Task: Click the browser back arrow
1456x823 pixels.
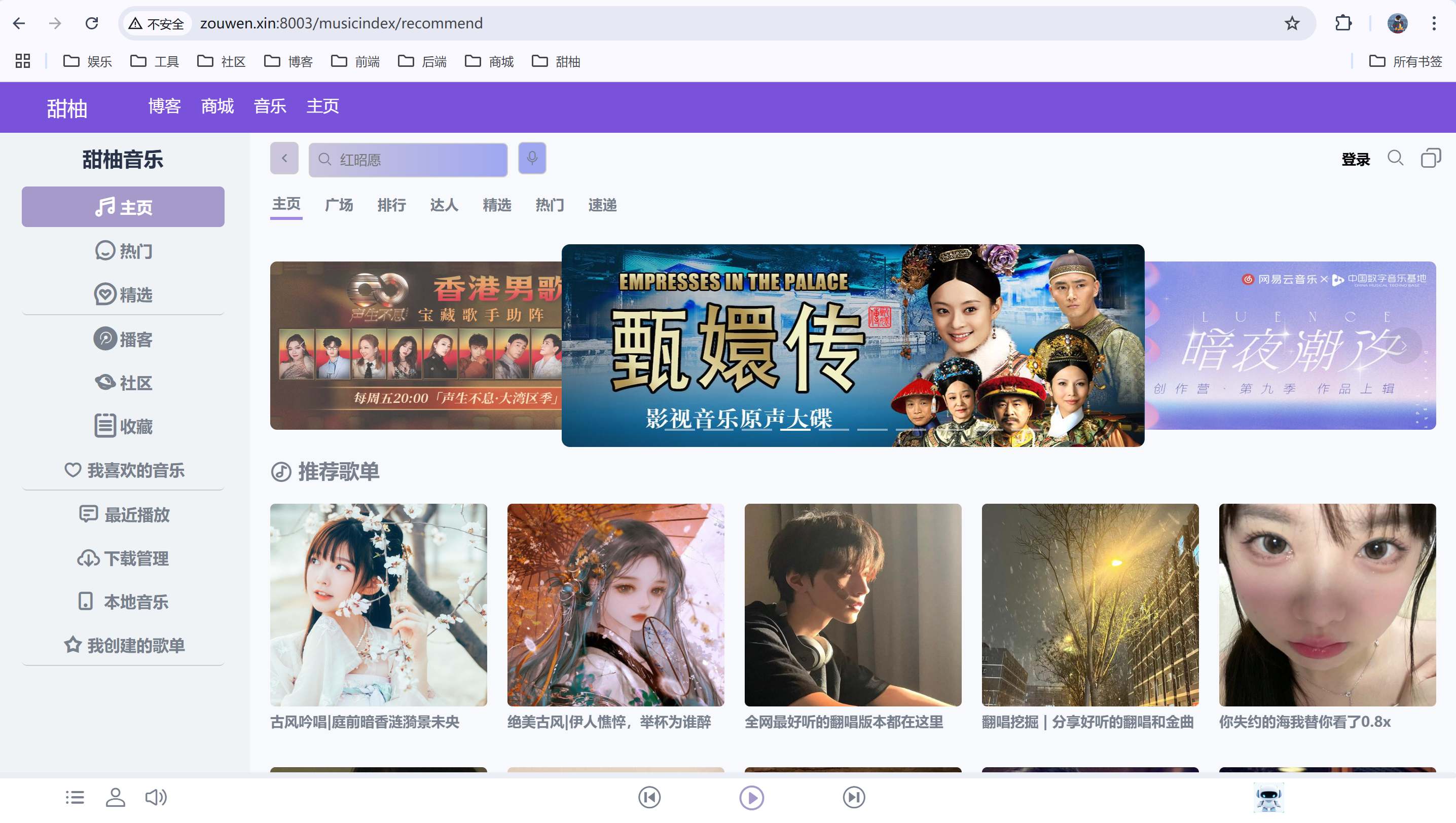Action: (x=19, y=23)
